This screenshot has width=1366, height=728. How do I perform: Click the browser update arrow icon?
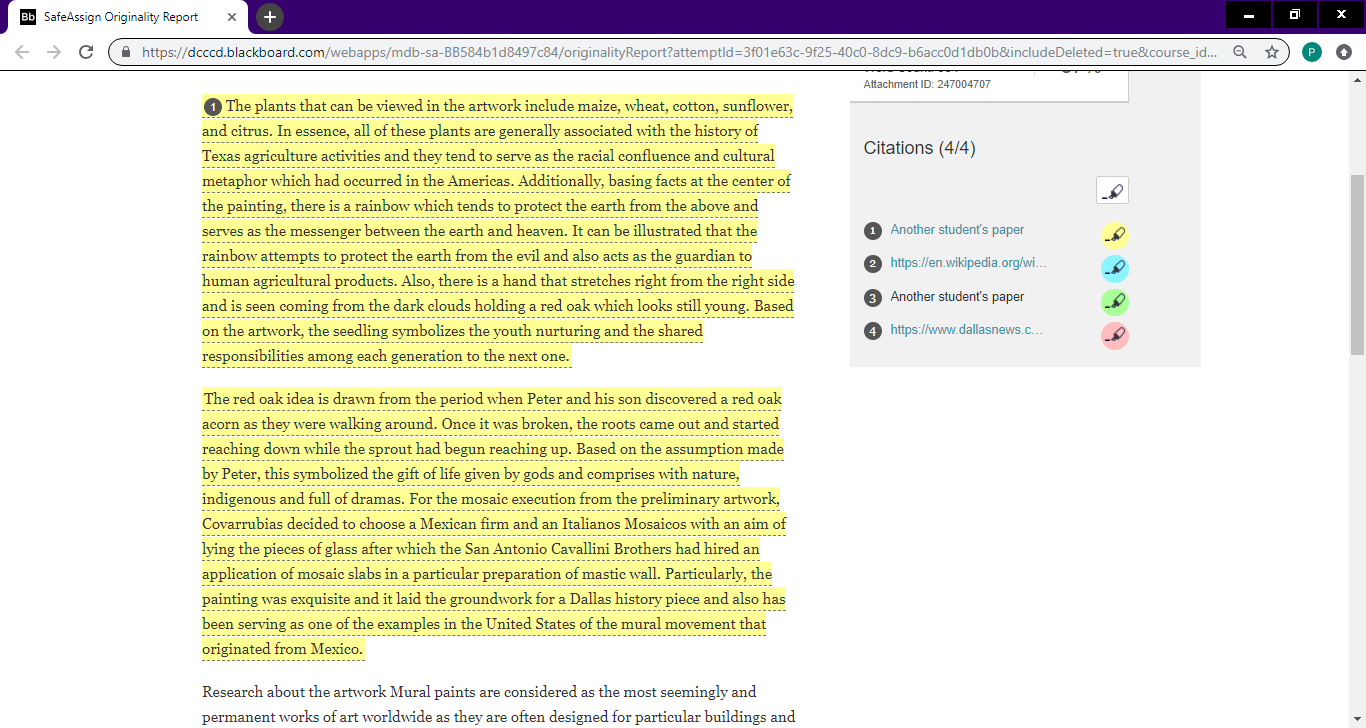[1344, 52]
